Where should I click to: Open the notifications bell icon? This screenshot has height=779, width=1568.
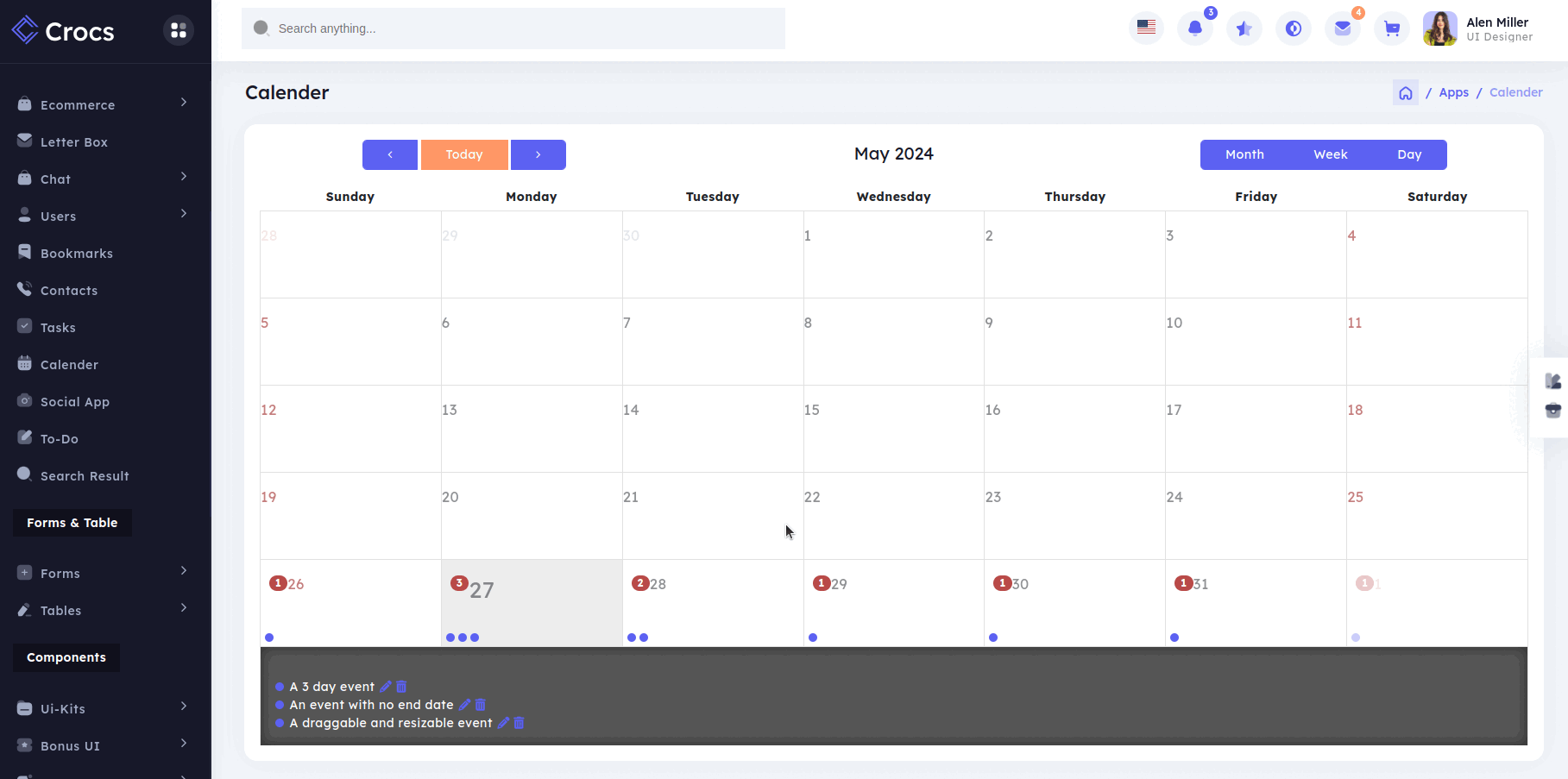pyautogui.click(x=1195, y=28)
